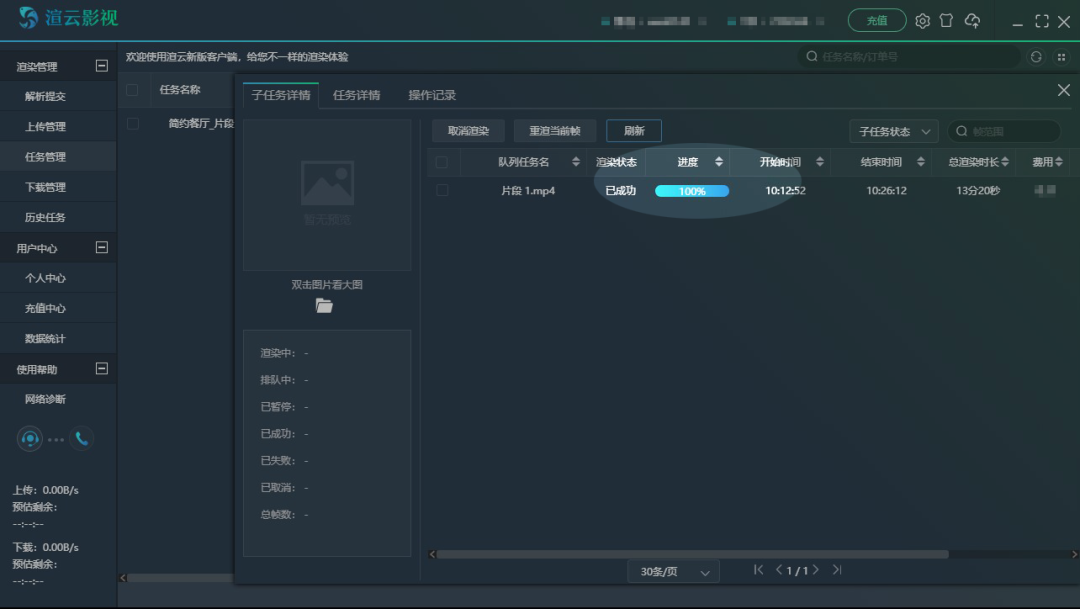
Task: Go to next page arrow in pagination
Action: pyautogui.click(x=816, y=570)
